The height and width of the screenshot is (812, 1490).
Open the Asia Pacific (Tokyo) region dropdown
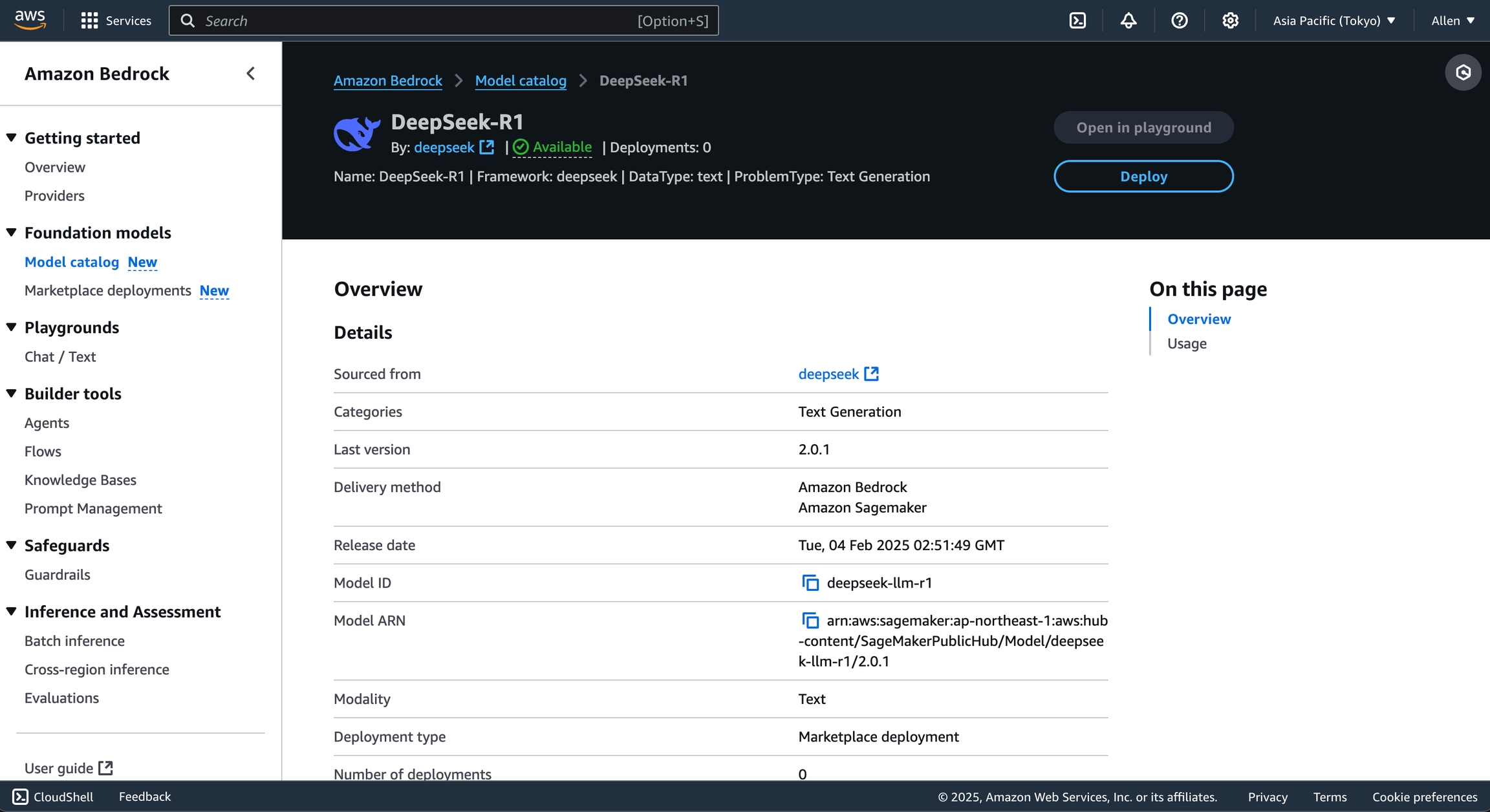(x=1333, y=21)
